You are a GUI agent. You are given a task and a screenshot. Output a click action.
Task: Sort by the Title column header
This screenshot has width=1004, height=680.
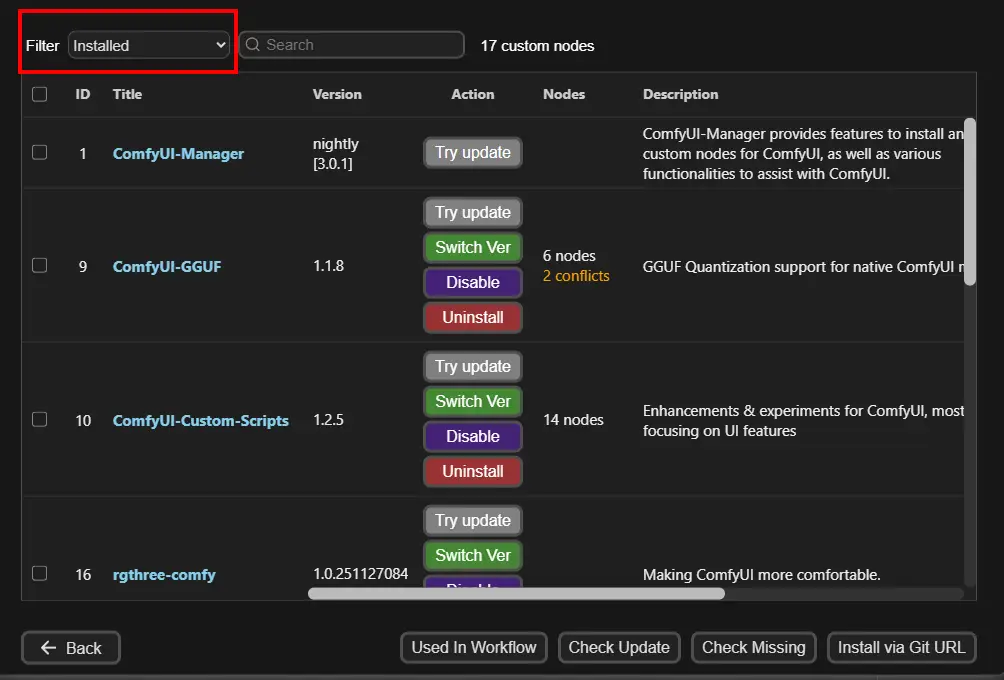[127, 94]
